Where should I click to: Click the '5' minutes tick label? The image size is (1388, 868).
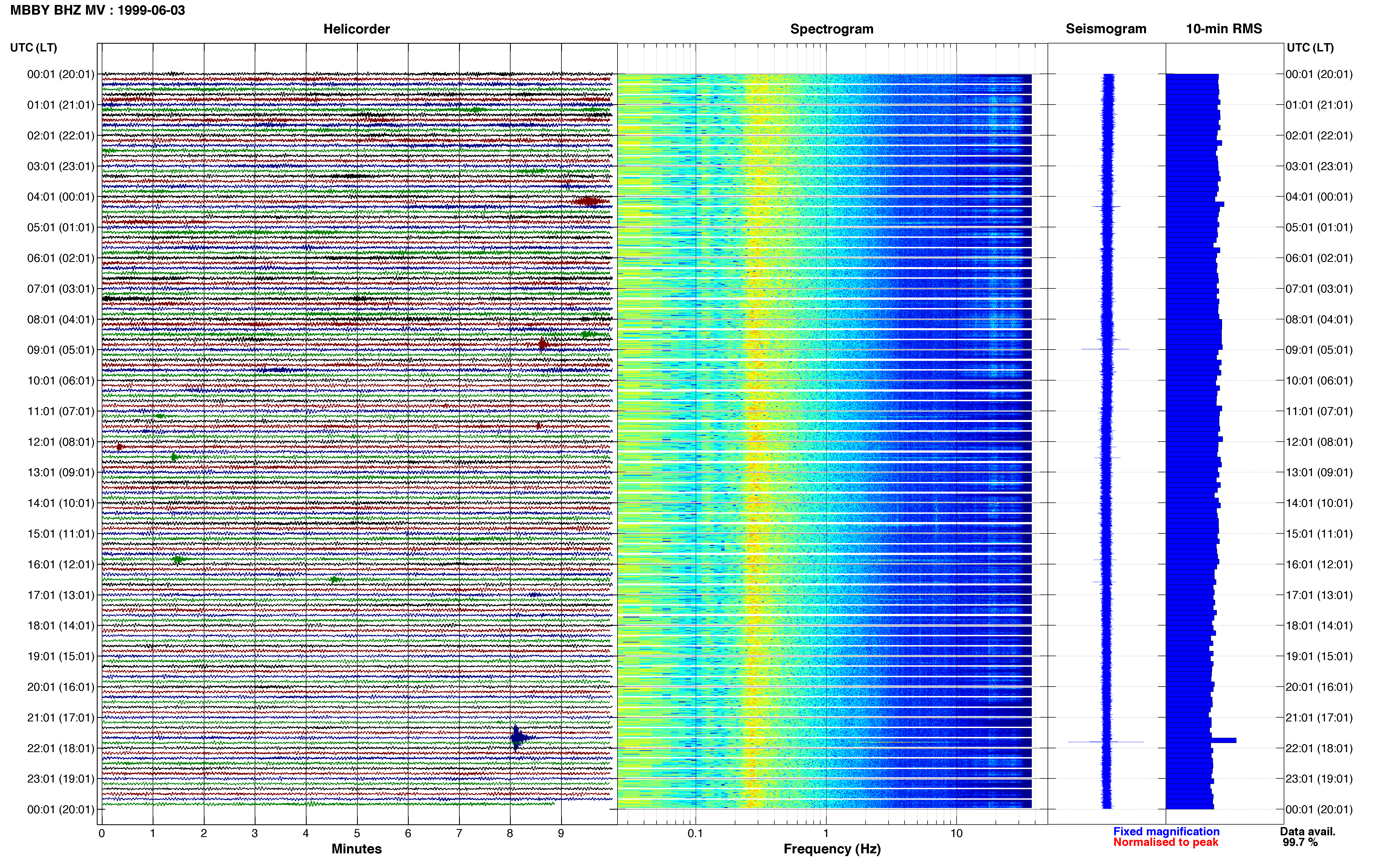(357, 833)
